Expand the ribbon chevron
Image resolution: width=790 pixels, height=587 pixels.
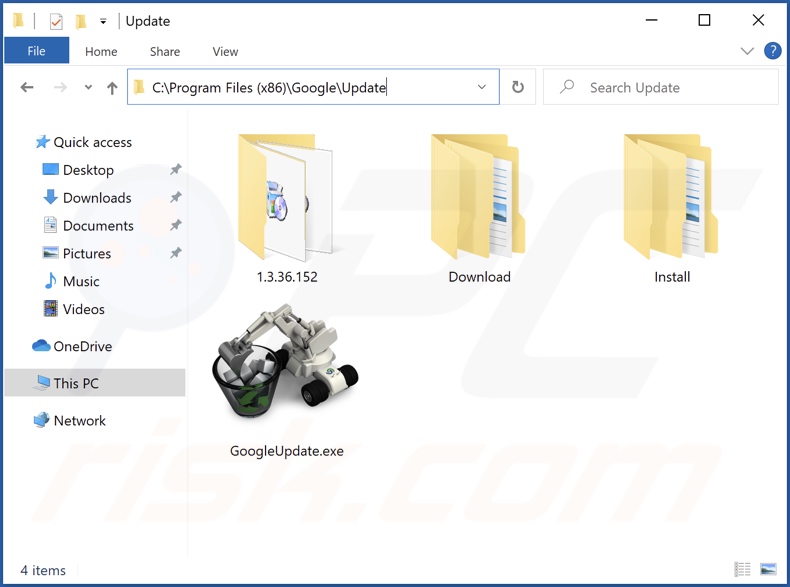747,51
